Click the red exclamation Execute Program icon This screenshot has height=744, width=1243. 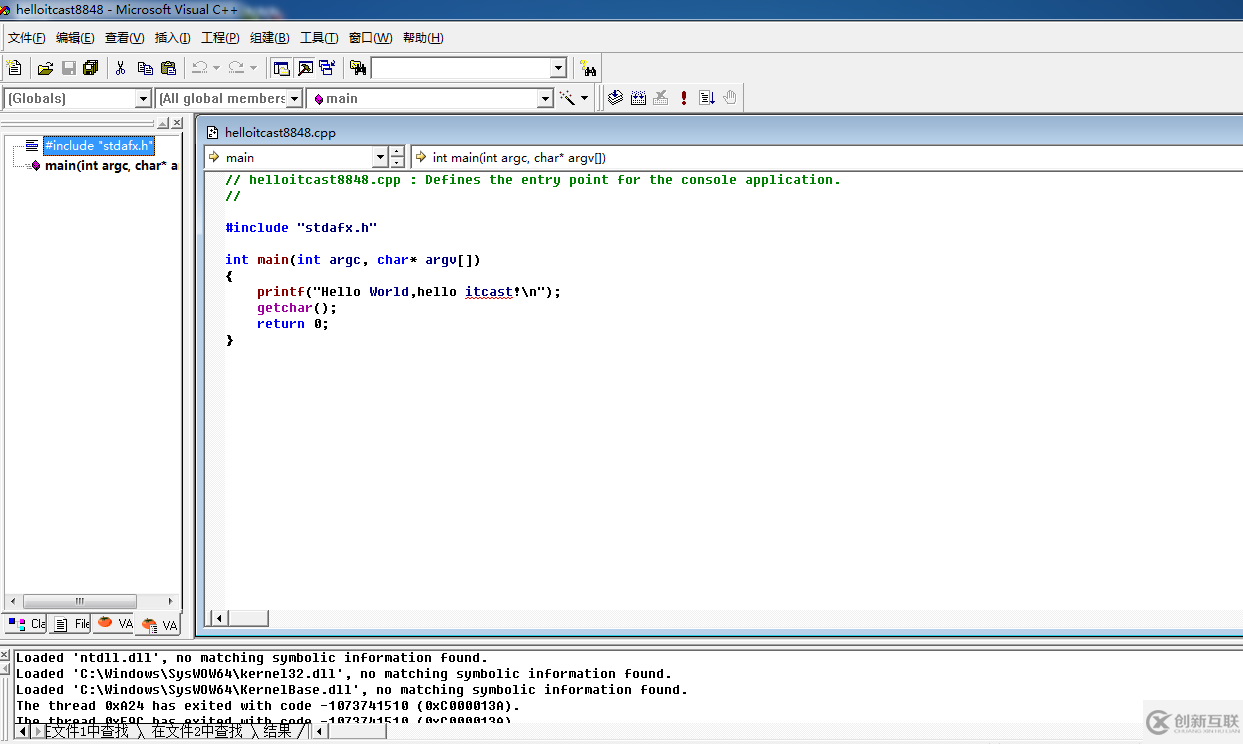pos(684,98)
